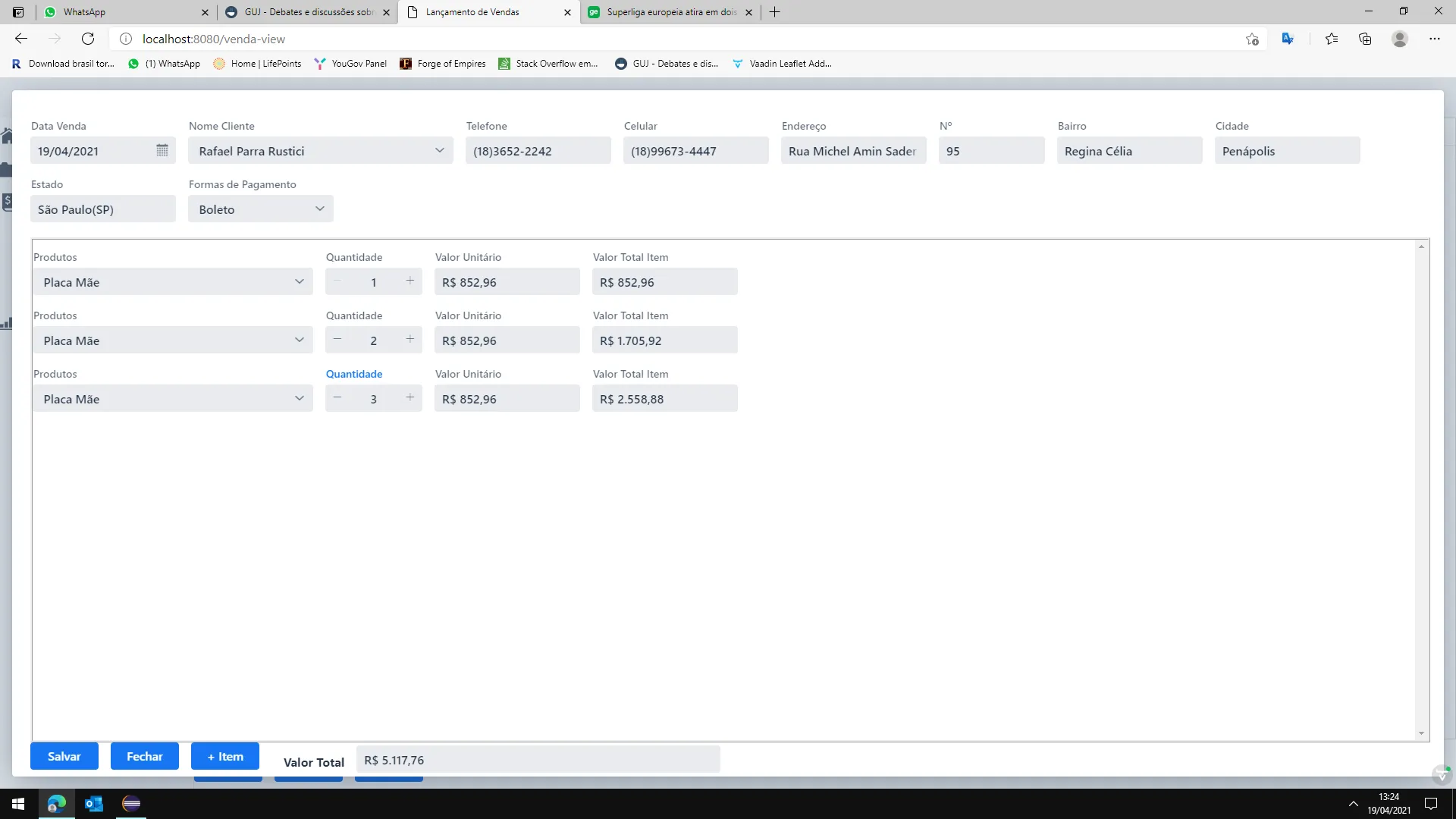The image size is (1456, 819).
Task: Increase quantity of the third product row
Action: [410, 397]
